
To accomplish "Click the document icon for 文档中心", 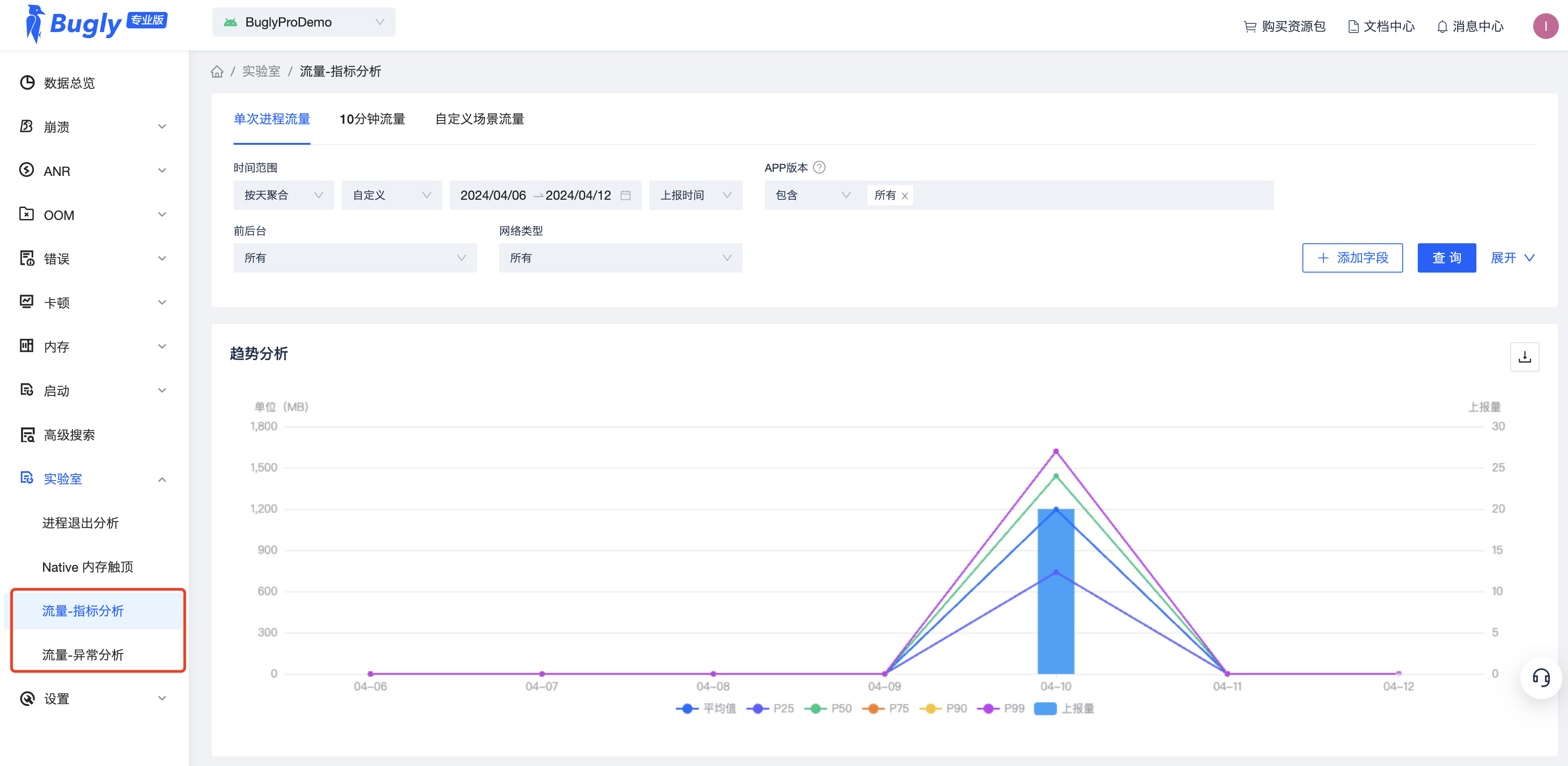I will pos(1352,26).
